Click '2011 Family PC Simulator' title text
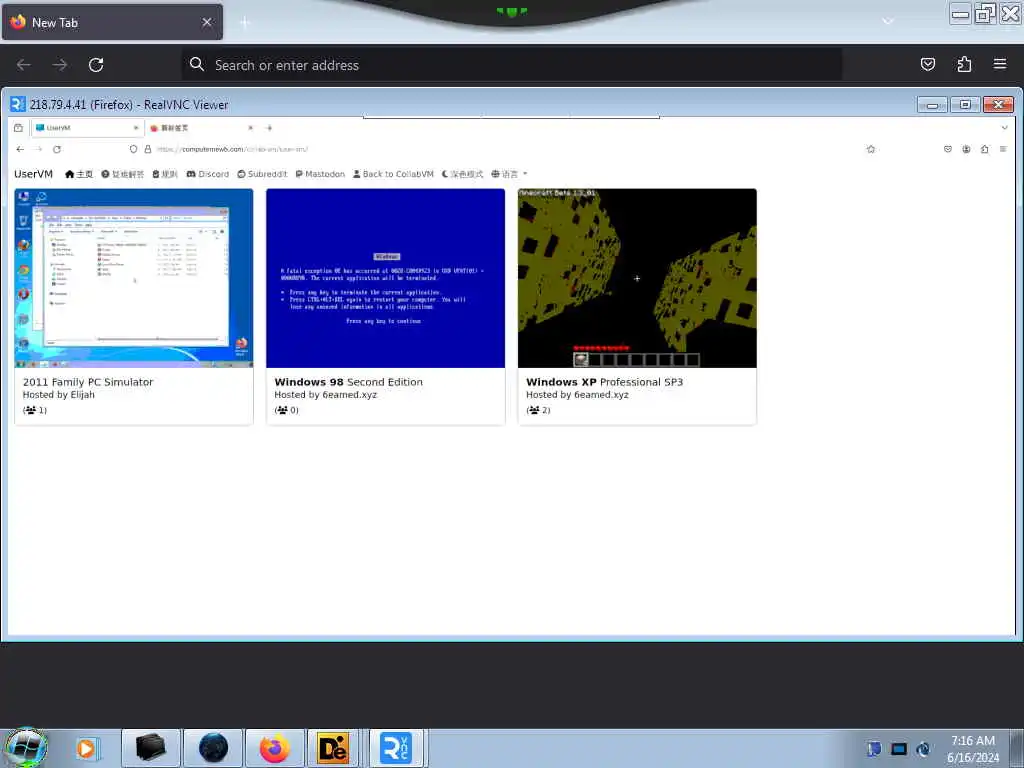The width and height of the screenshot is (1024, 768). coord(88,382)
